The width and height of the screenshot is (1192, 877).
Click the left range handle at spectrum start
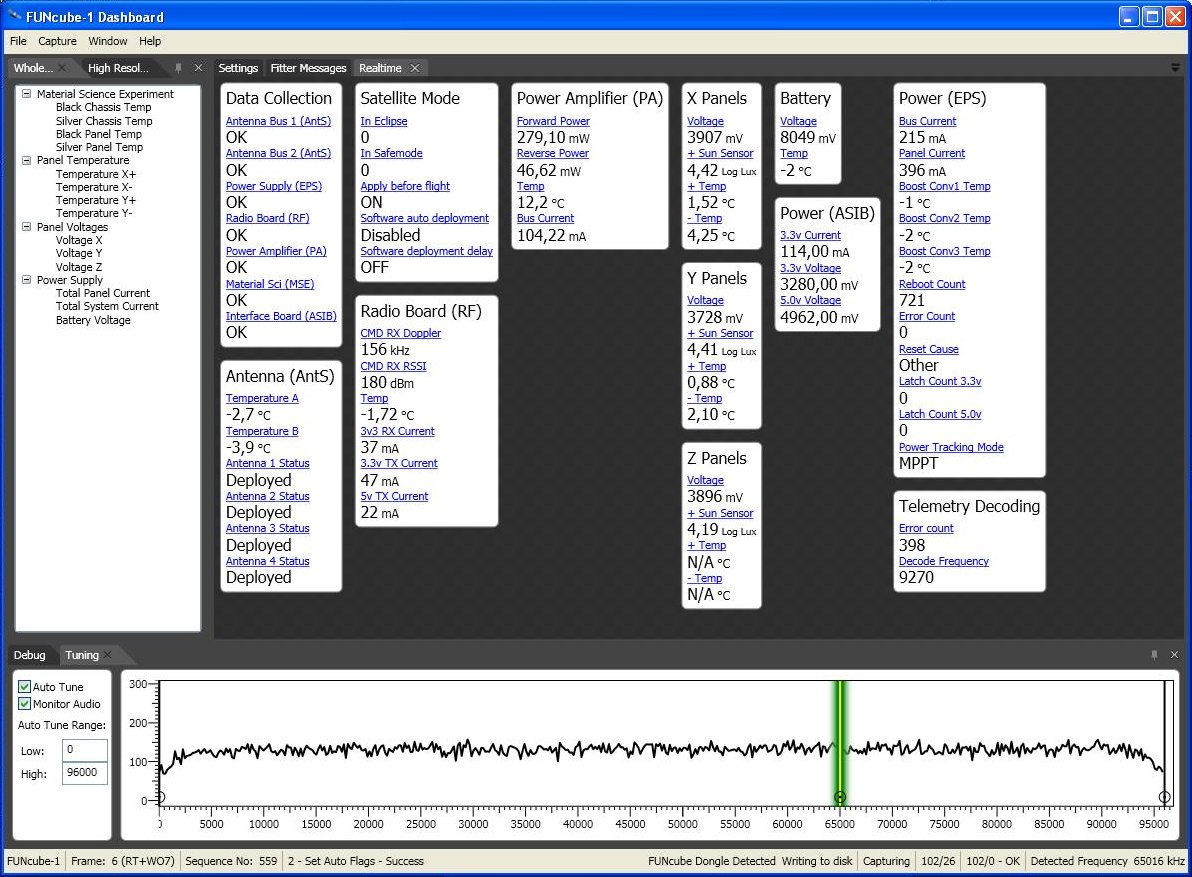pyautogui.click(x=160, y=797)
